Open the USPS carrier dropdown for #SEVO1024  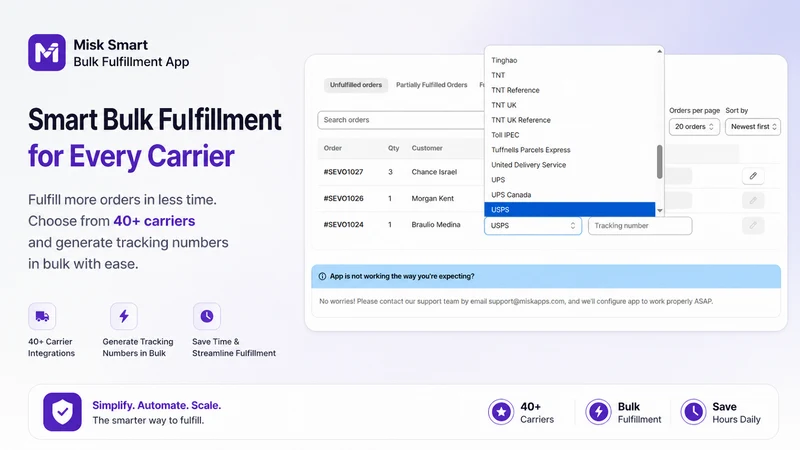533,226
